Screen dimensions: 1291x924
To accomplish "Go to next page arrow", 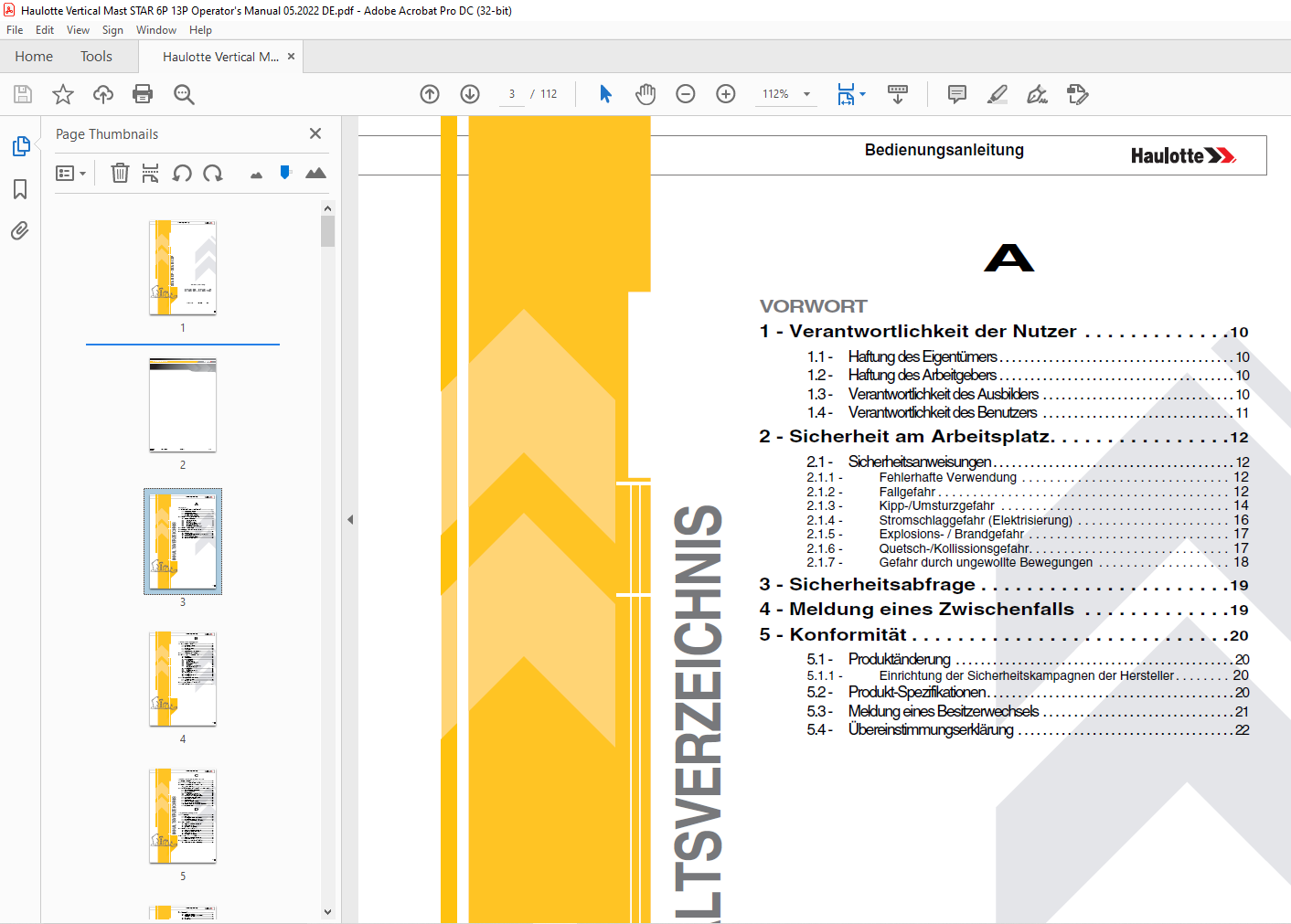I will point(470,94).
